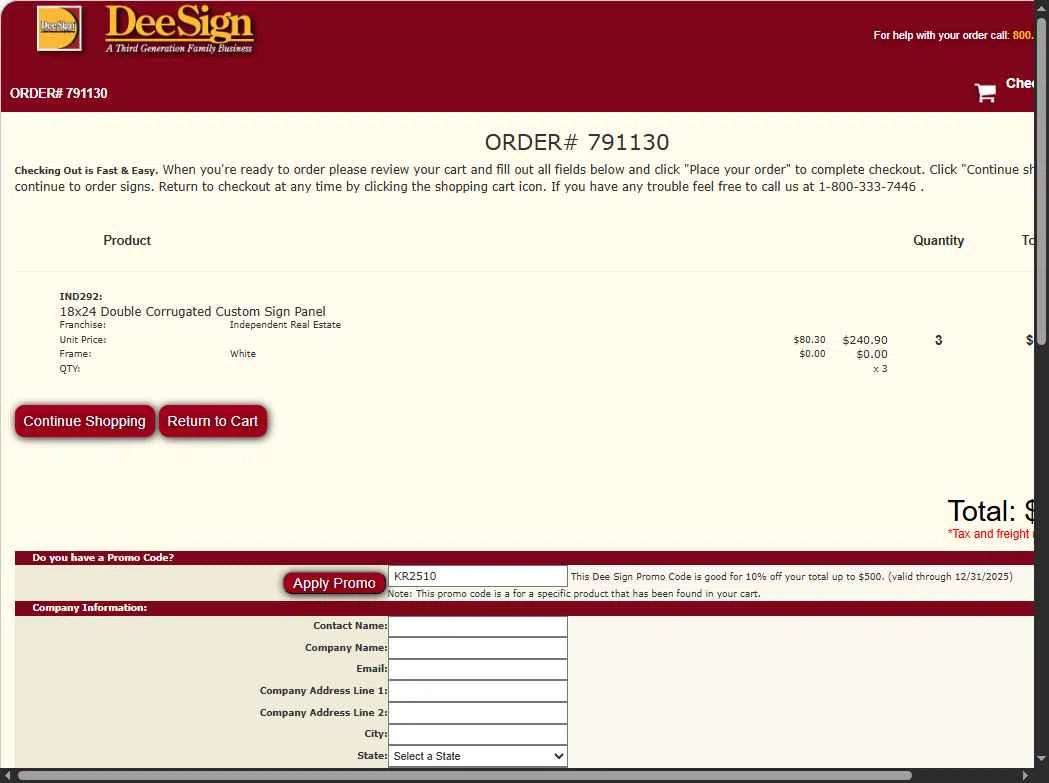
Task: Select Company Address Line 2 field
Action: coord(478,713)
